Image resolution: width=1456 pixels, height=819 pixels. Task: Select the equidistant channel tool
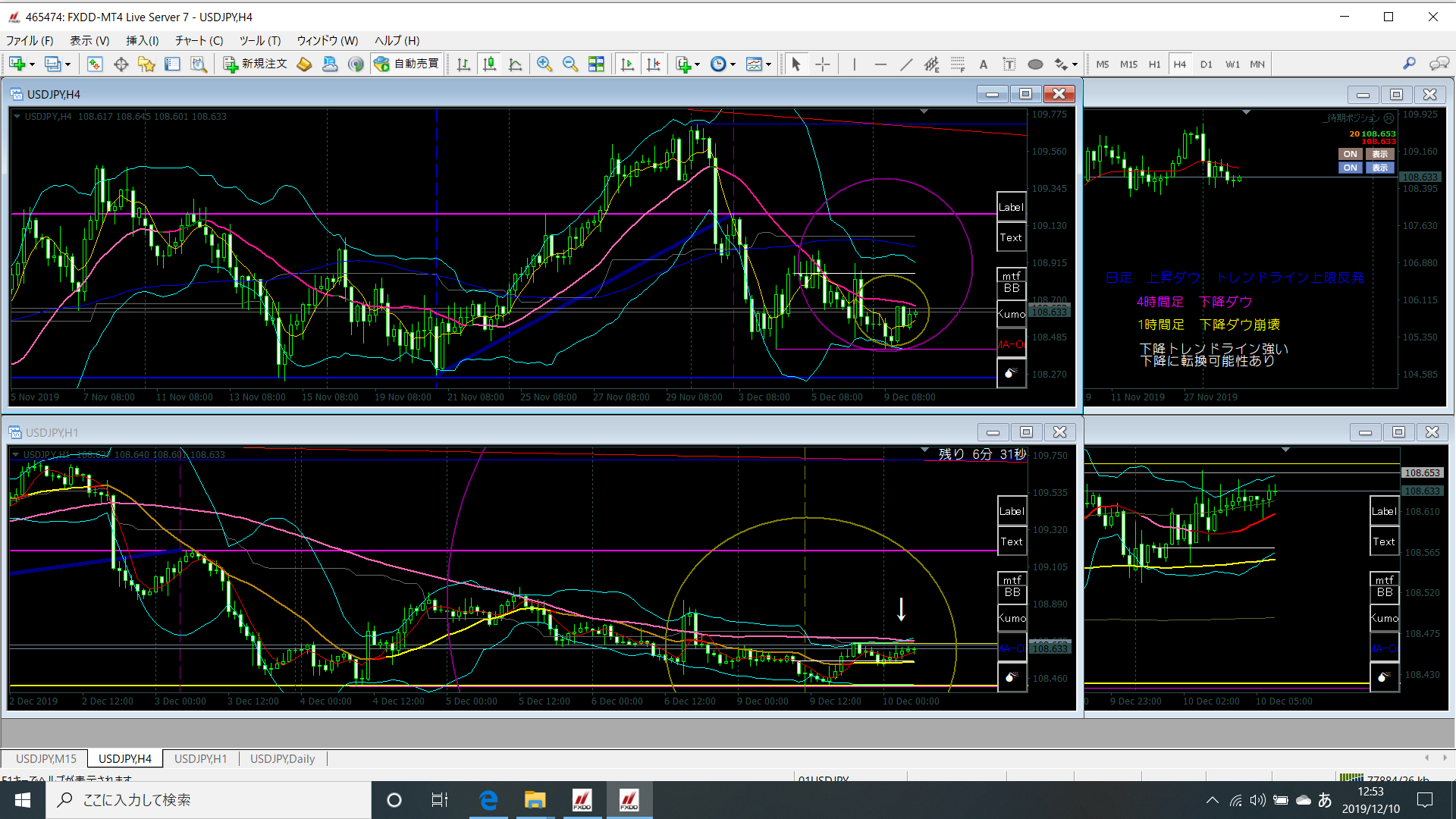click(932, 64)
